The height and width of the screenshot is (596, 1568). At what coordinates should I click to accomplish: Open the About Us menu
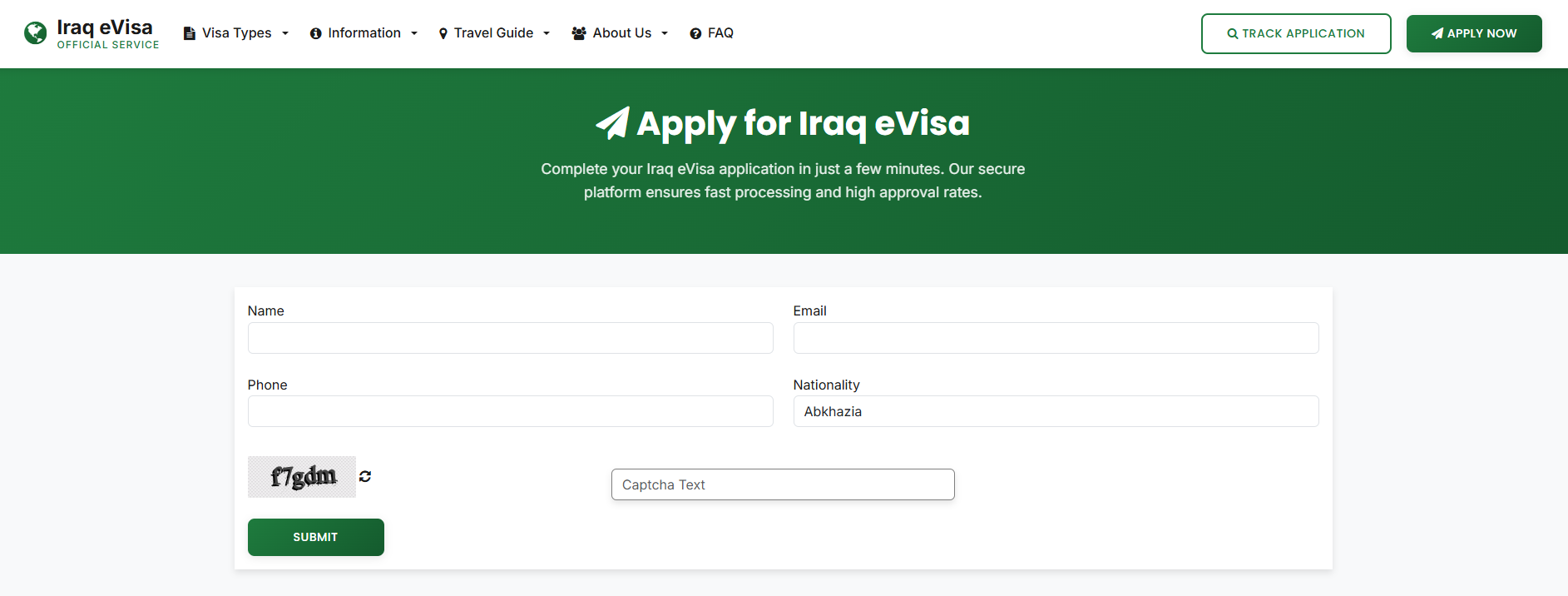(621, 33)
